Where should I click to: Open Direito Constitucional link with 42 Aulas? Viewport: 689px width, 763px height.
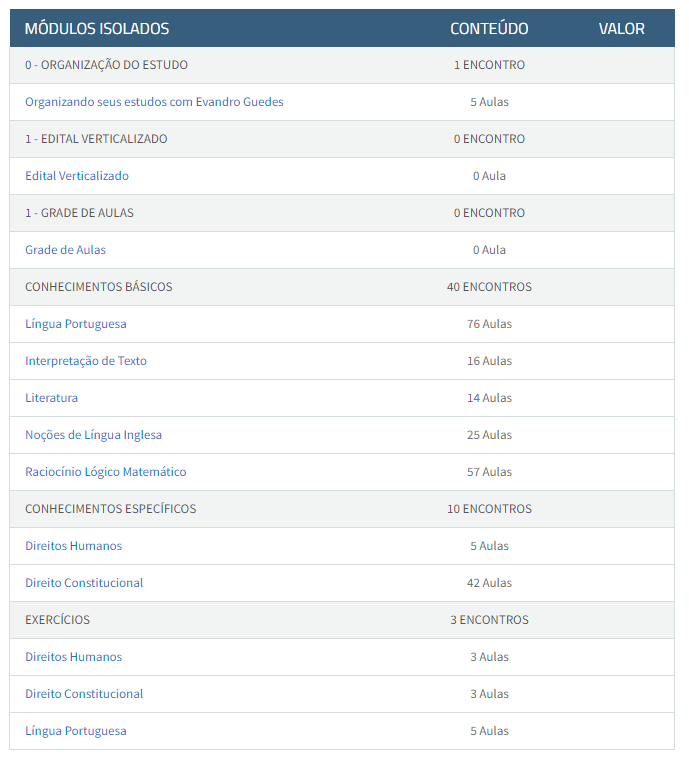tap(84, 583)
